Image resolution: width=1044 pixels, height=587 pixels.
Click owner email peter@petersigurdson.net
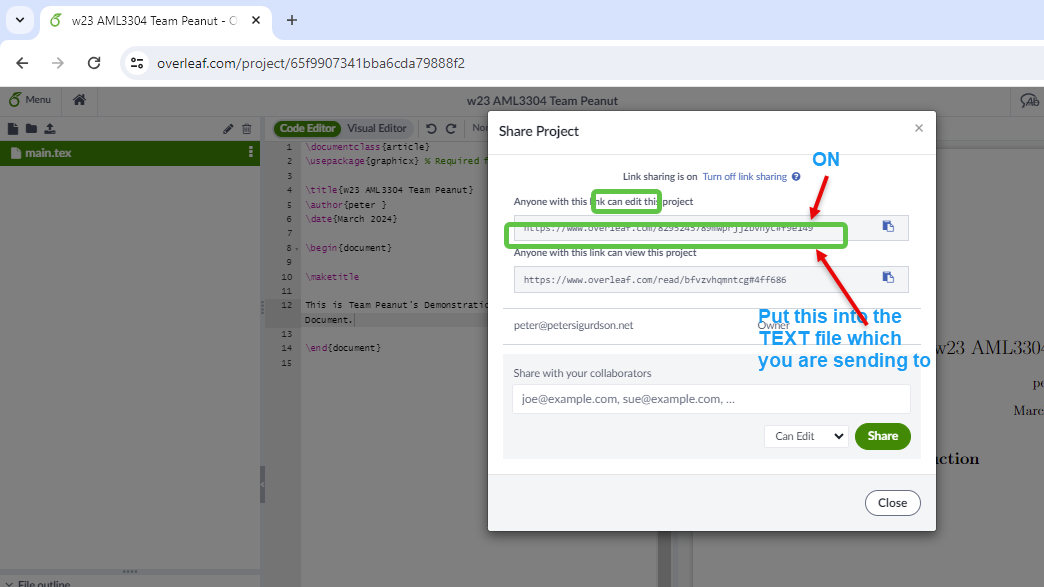tap(573, 325)
